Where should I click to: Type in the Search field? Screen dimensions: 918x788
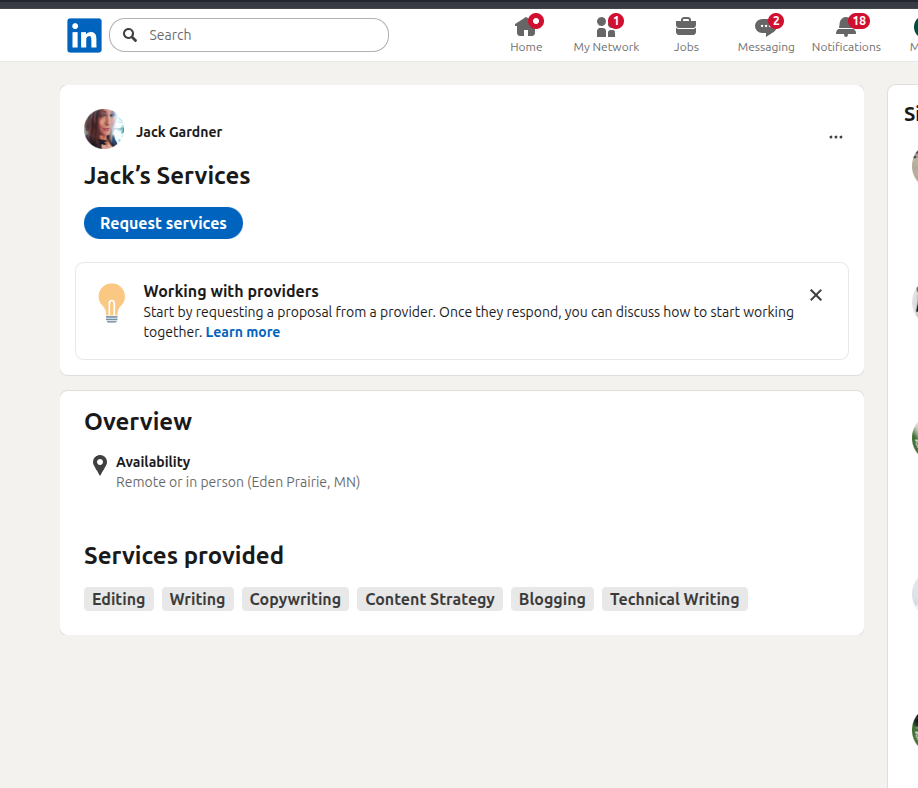point(260,35)
